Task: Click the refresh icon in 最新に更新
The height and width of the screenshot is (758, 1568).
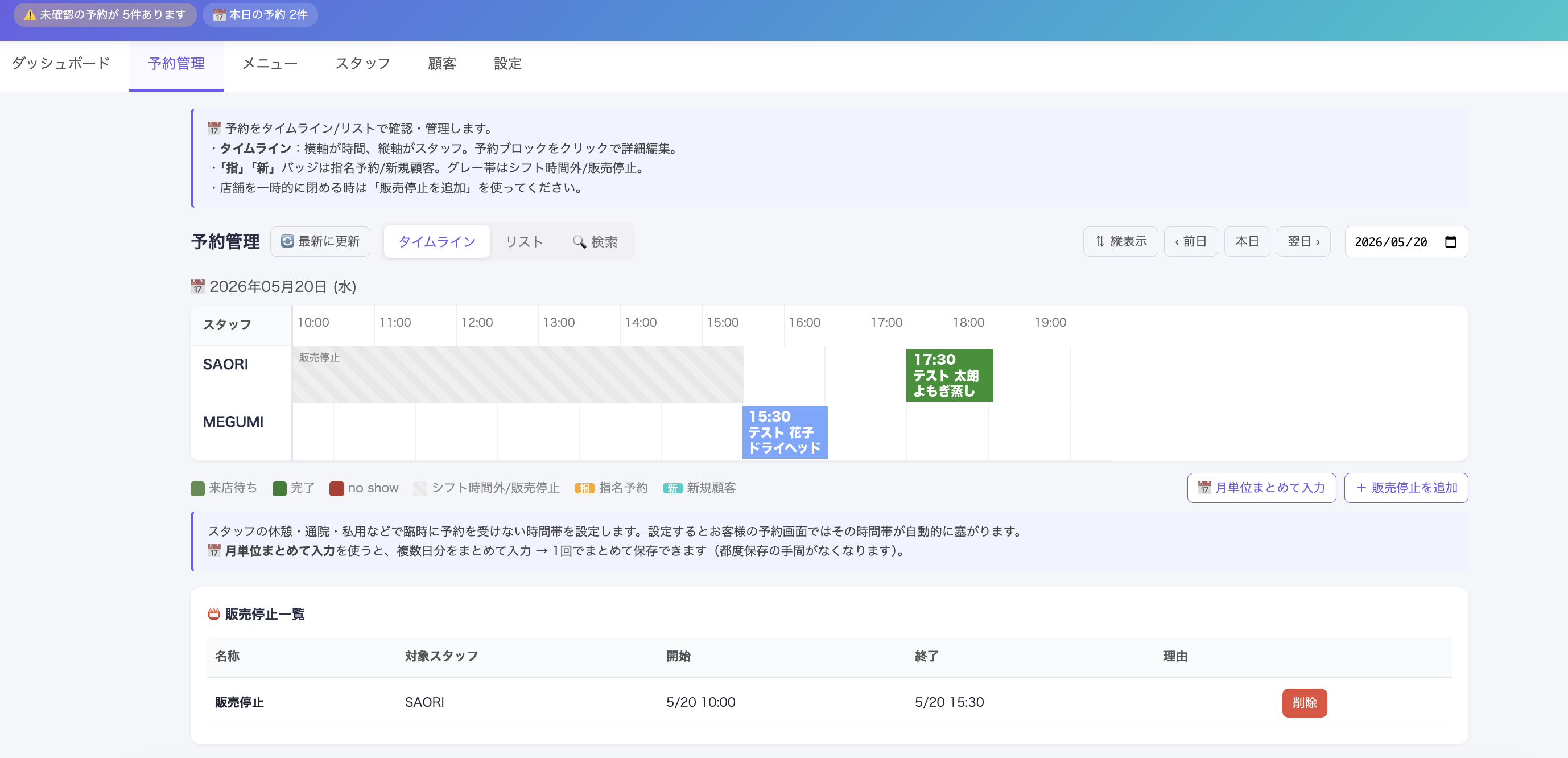Action: 287,241
